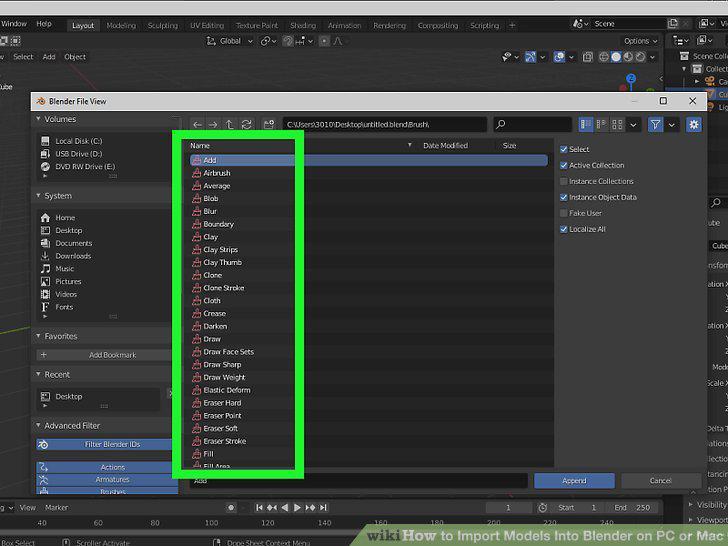Screen dimensions: 728x546
Task: Open UV Editing workspace tab
Action: tap(207, 26)
